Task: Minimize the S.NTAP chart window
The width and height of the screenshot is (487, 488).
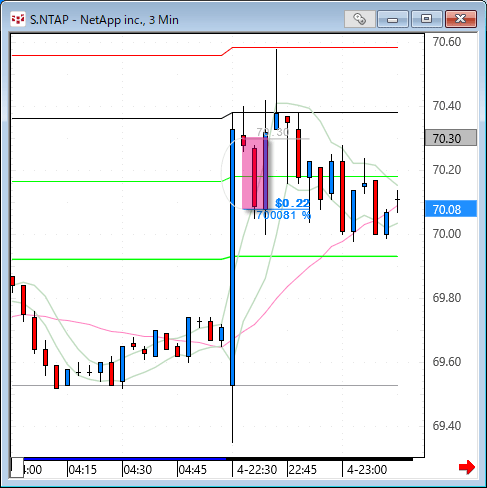Action: click(393, 19)
